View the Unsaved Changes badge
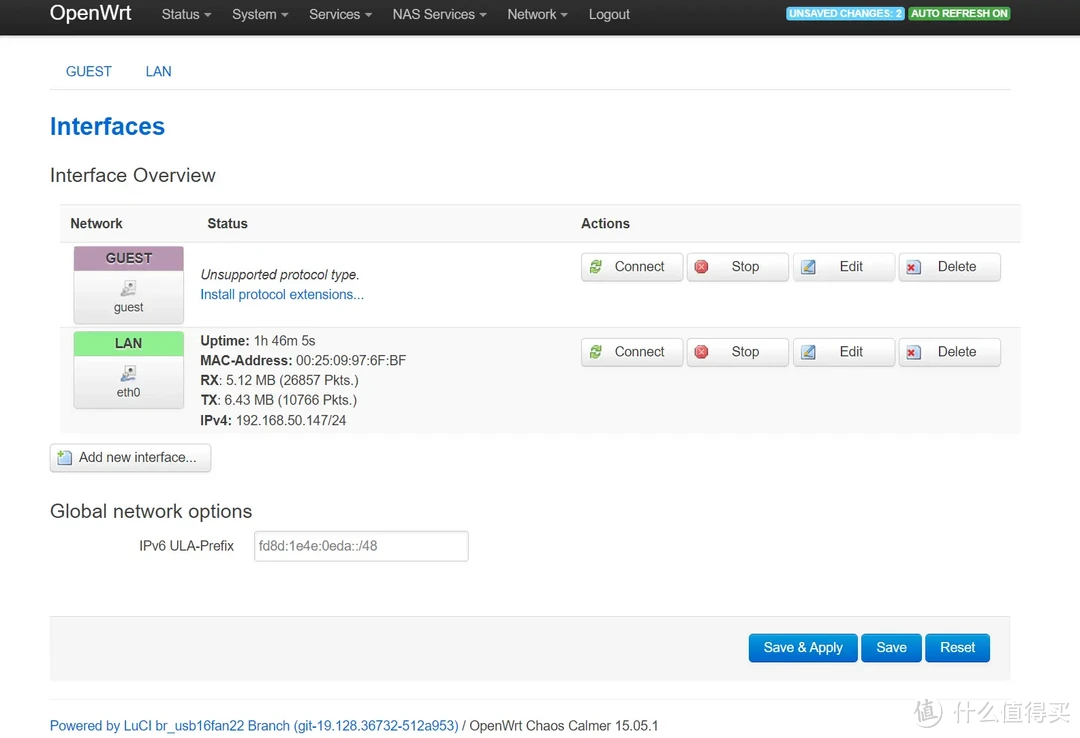The width and height of the screenshot is (1080, 738). click(x=845, y=14)
